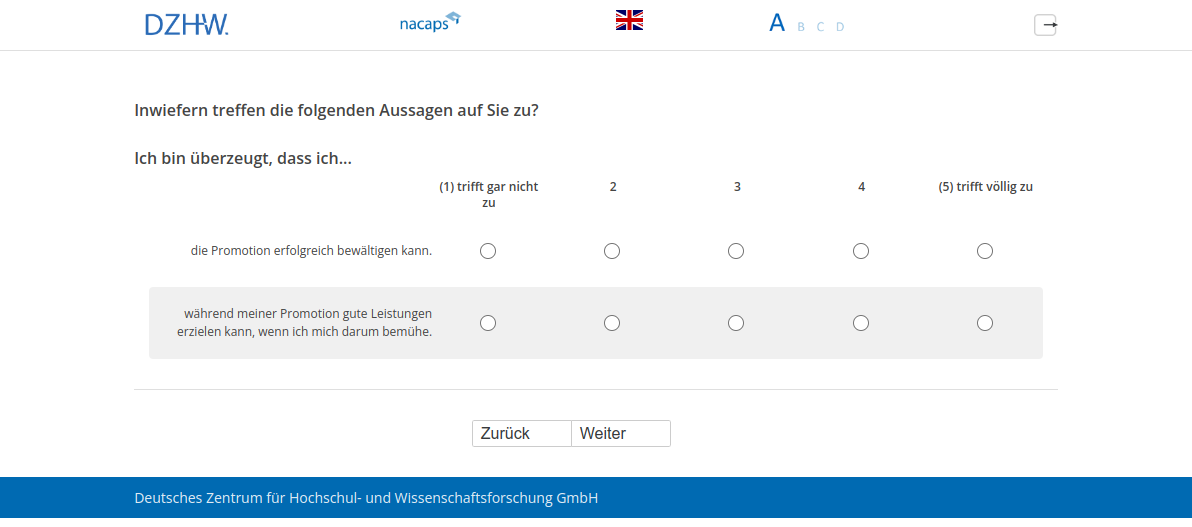
Task: Select largest font size A
Action: tap(777, 24)
